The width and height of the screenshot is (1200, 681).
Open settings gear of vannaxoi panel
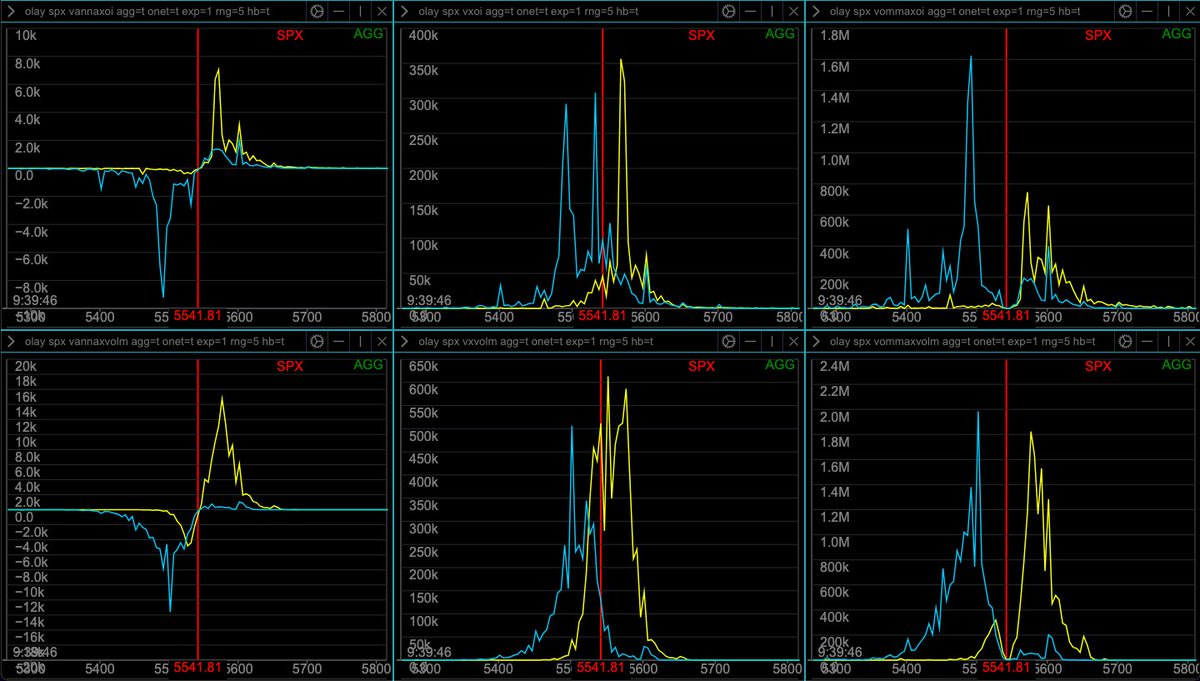pos(317,12)
